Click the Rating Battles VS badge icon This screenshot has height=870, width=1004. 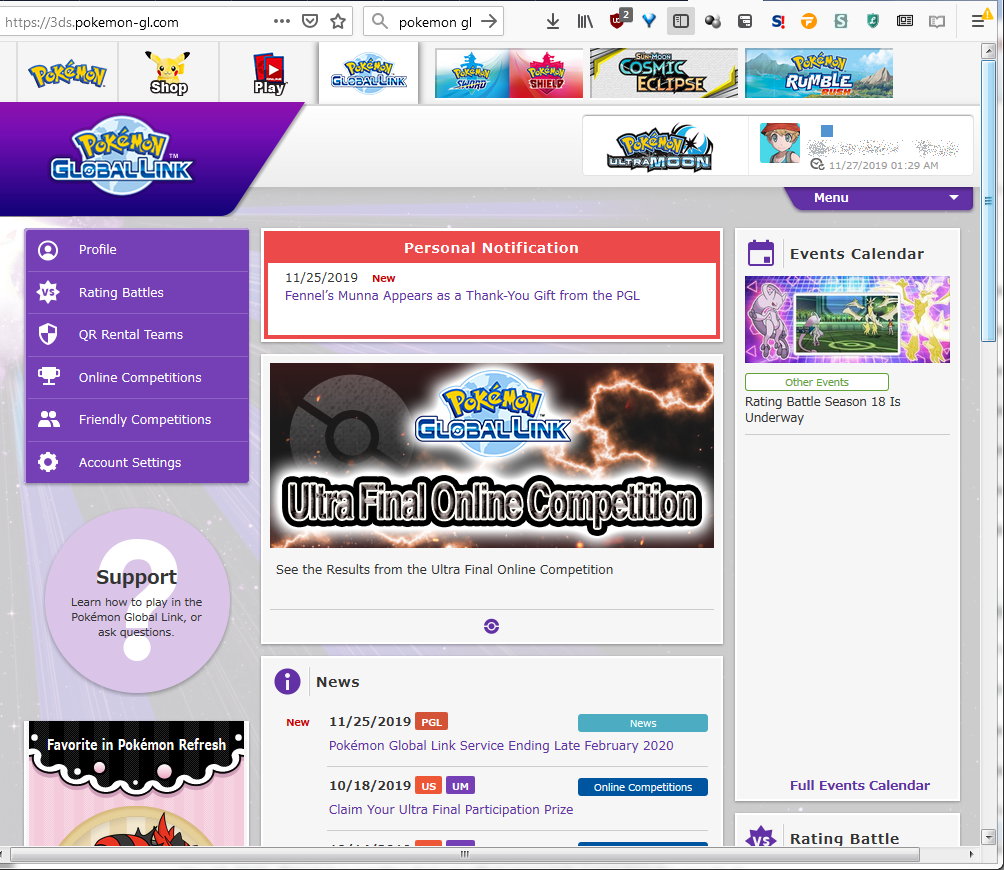[x=48, y=293]
